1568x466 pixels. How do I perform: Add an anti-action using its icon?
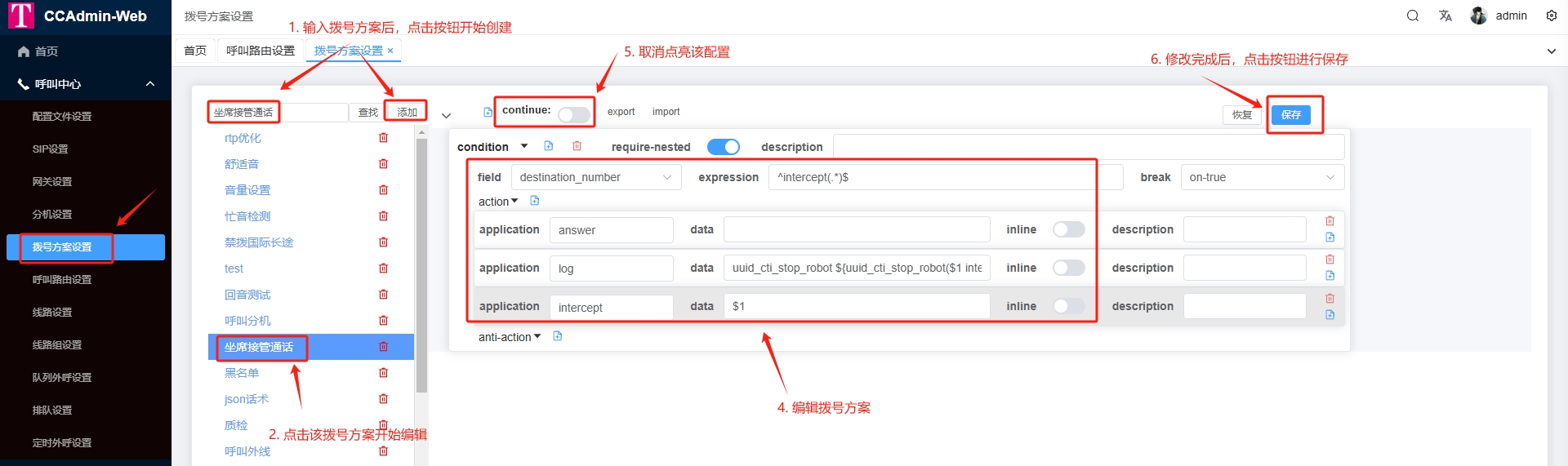click(x=558, y=336)
